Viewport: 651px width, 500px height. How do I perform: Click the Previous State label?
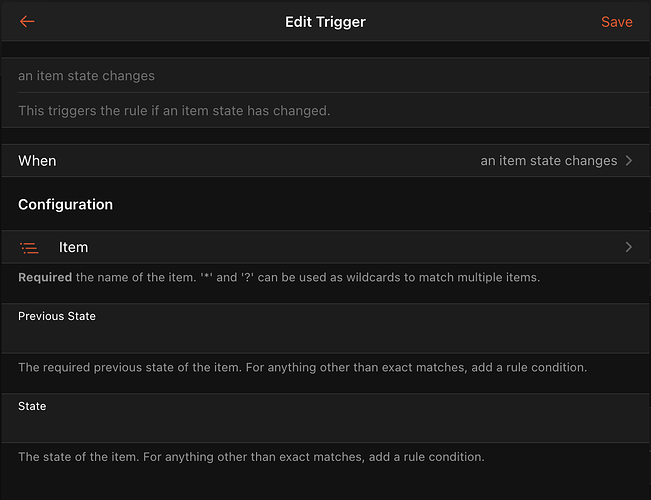tap(57, 316)
